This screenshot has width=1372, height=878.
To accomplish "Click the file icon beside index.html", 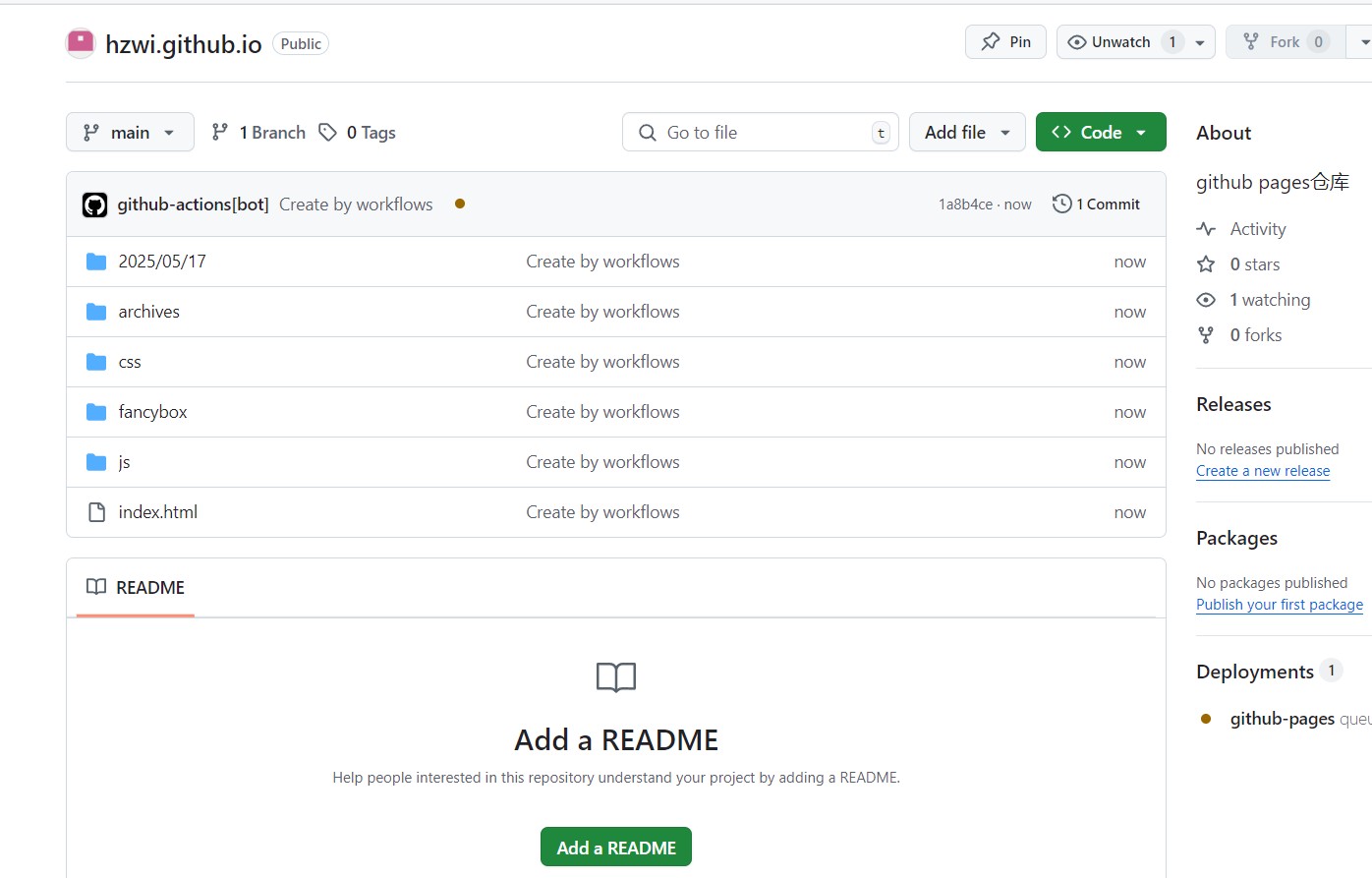I will click(96, 512).
